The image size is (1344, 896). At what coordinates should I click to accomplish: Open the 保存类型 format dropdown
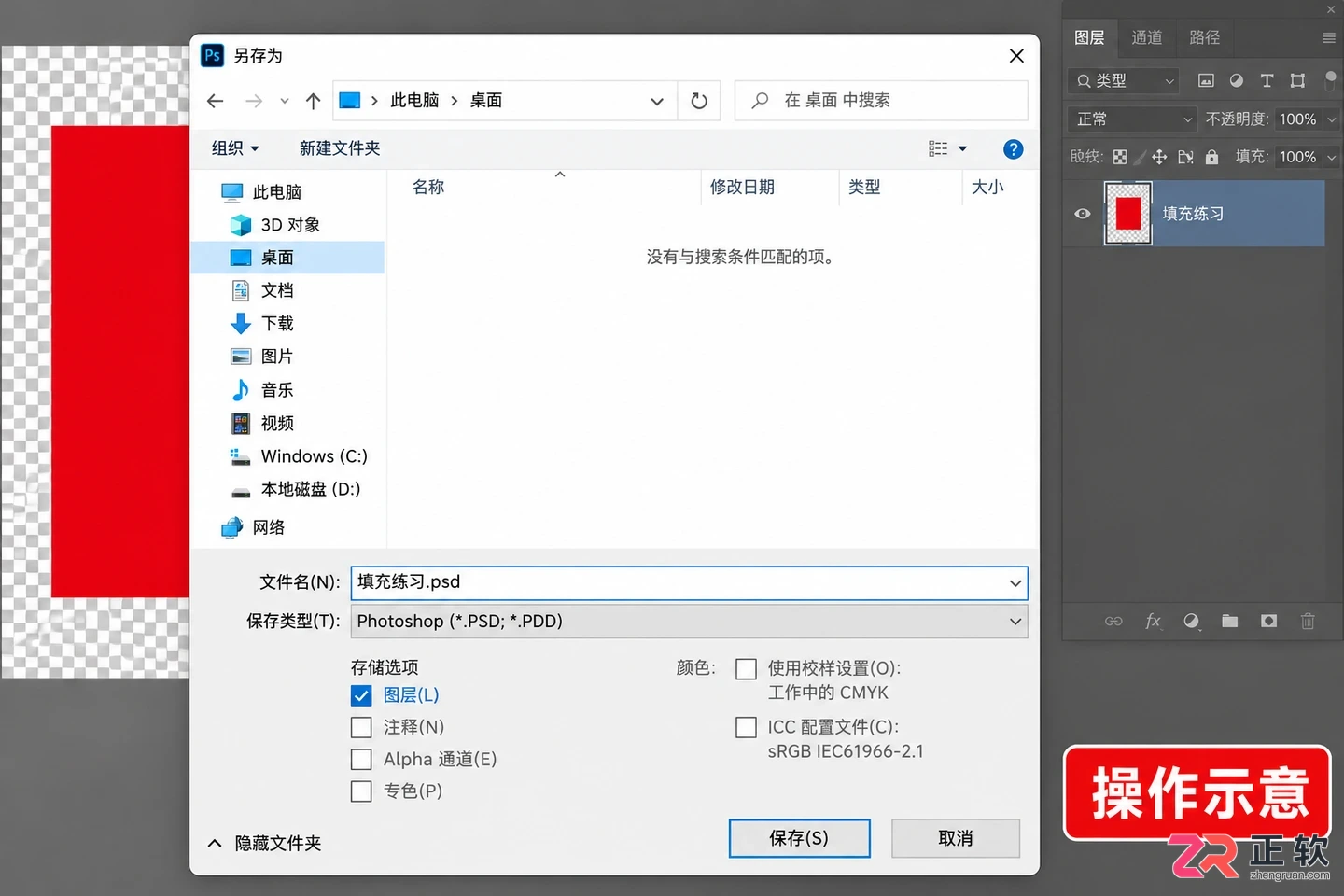tap(690, 622)
